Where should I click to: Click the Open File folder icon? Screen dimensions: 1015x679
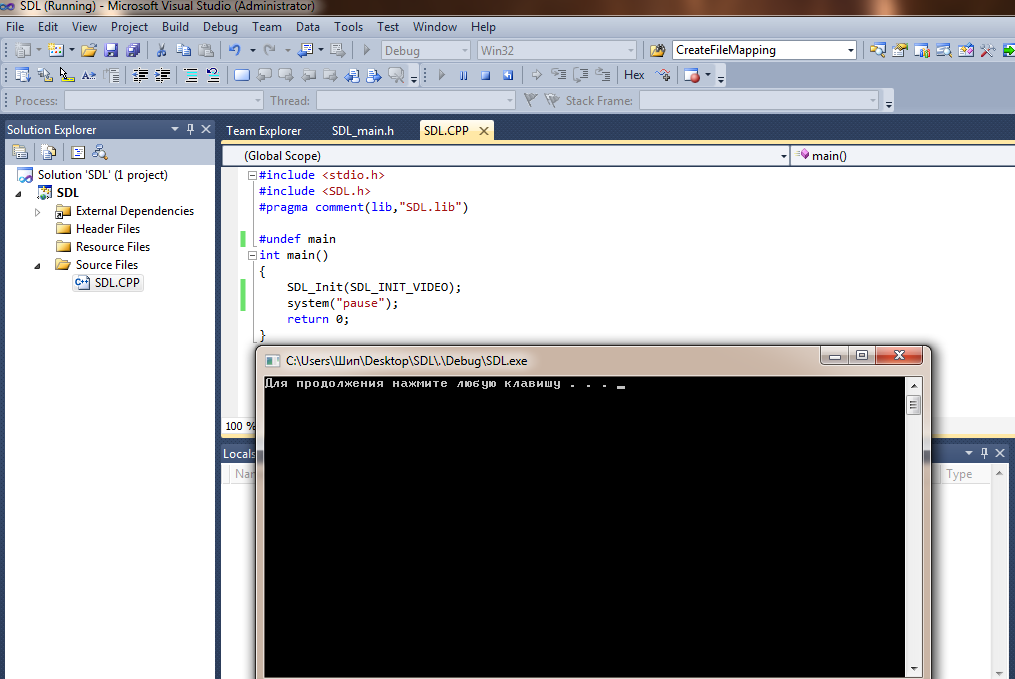click(x=89, y=50)
